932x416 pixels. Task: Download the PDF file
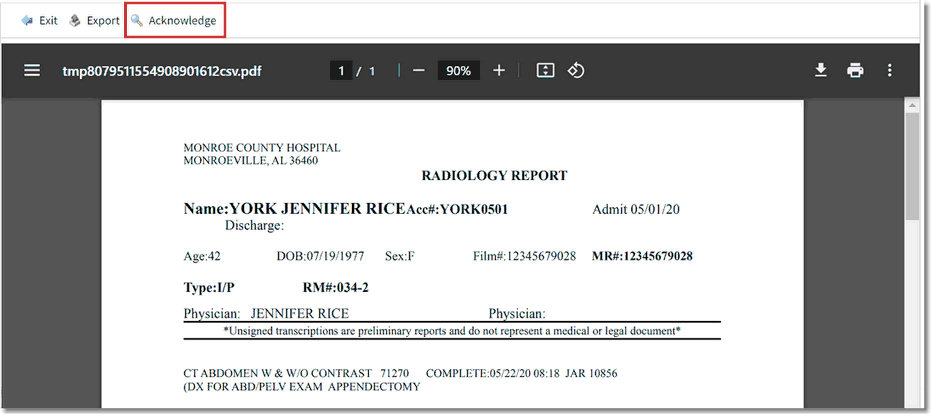[x=821, y=71]
